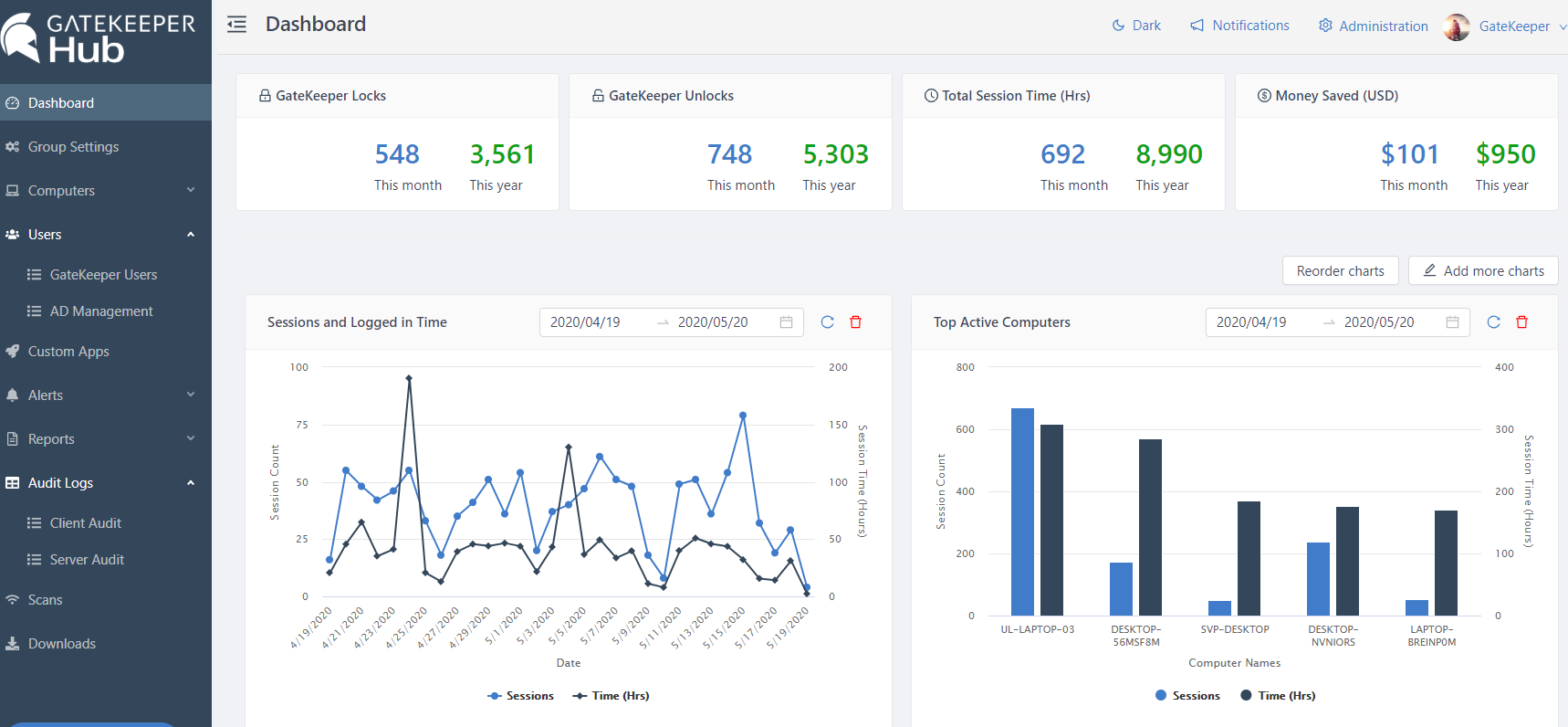Open calendar icon in Top Active Computers date range
1568x727 pixels.
[1452, 322]
